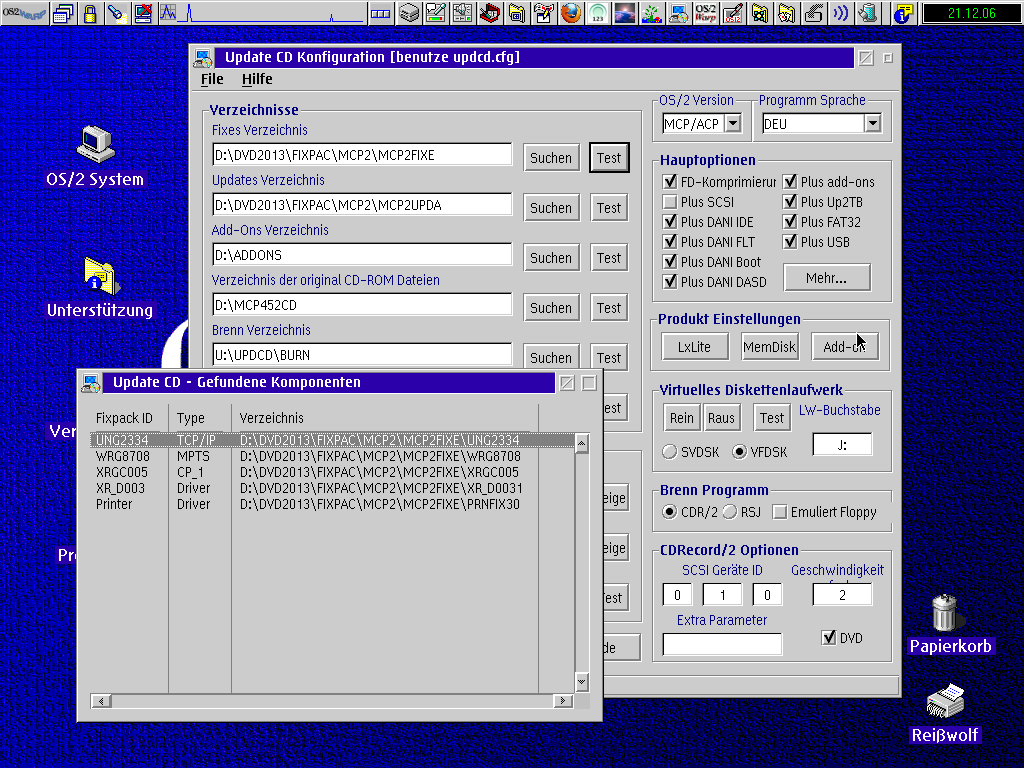Toggle Plus DANI Boot checkbox

coord(669,262)
